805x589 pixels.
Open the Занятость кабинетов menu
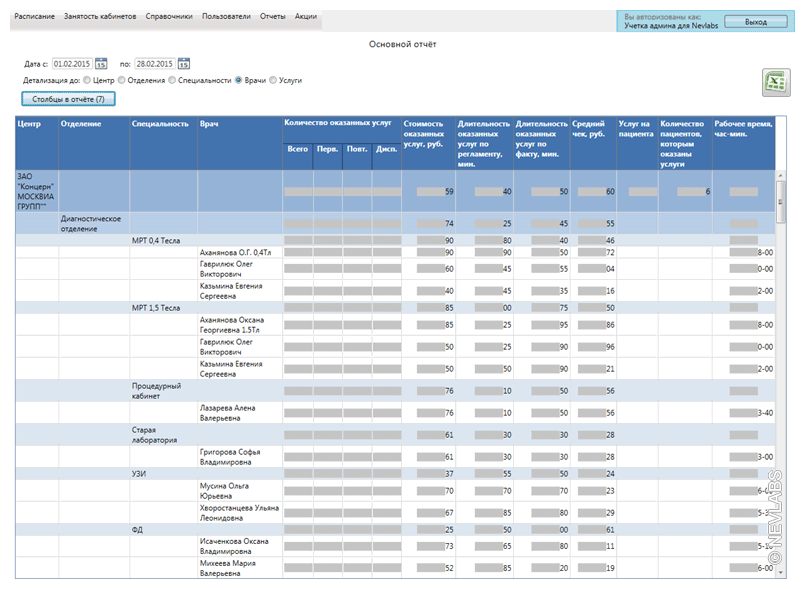click(100, 17)
